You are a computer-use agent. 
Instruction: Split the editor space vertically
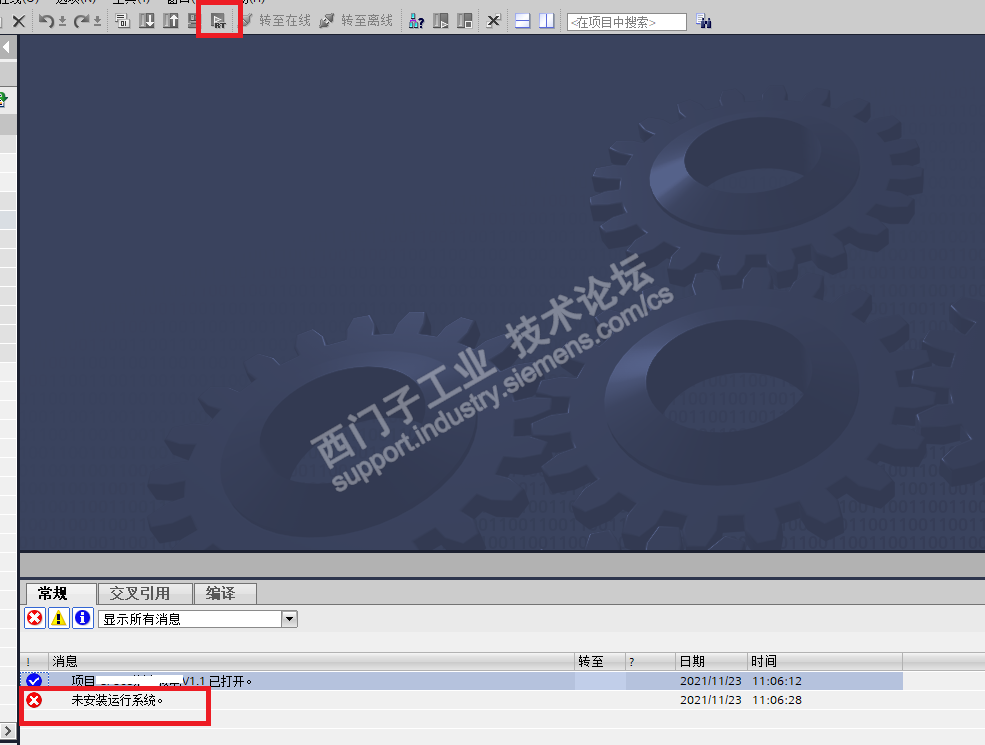[547, 21]
